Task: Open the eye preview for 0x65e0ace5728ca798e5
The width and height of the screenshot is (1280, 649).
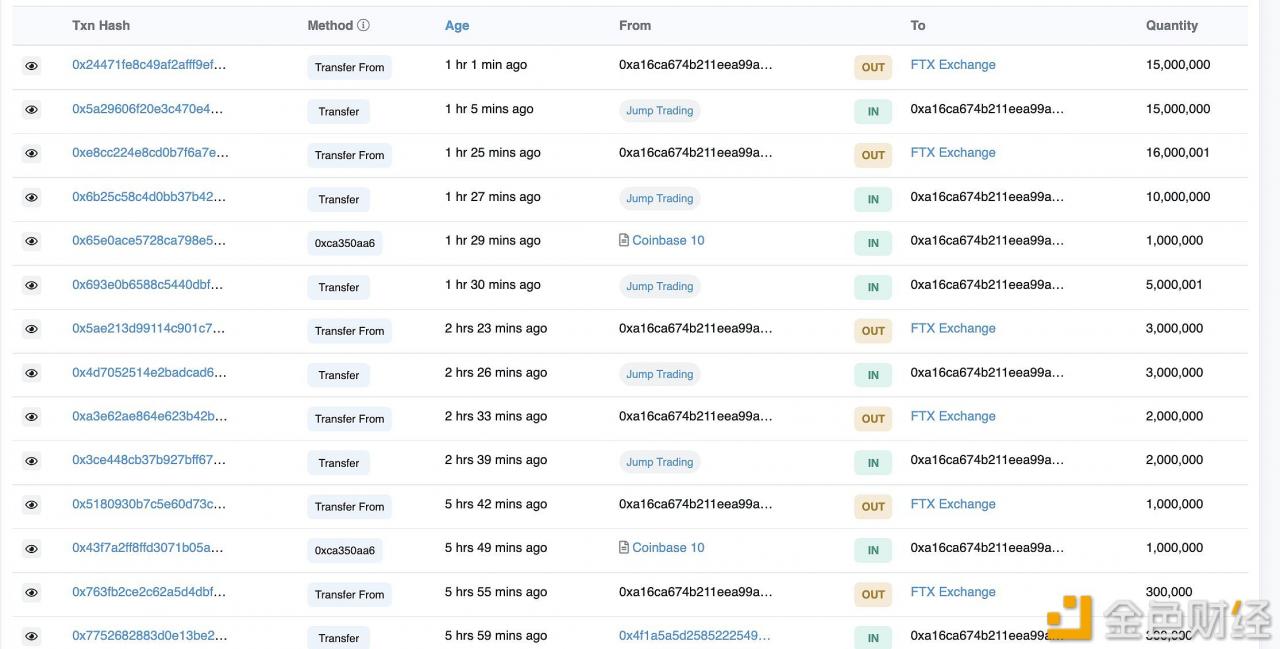Action: click(31, 242)
